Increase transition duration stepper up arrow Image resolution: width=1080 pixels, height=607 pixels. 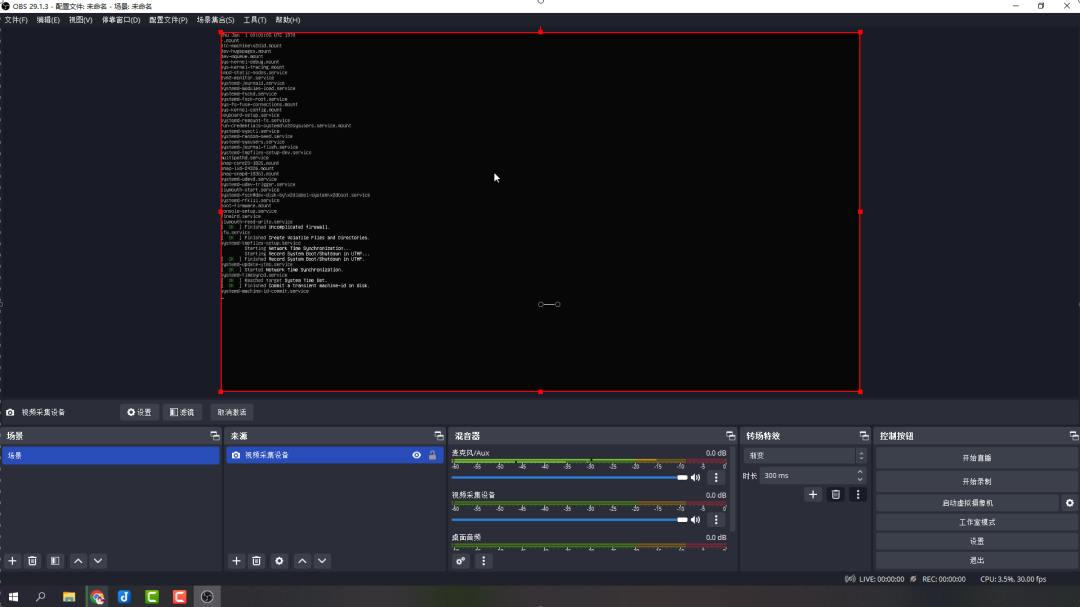tap(860, 472)
